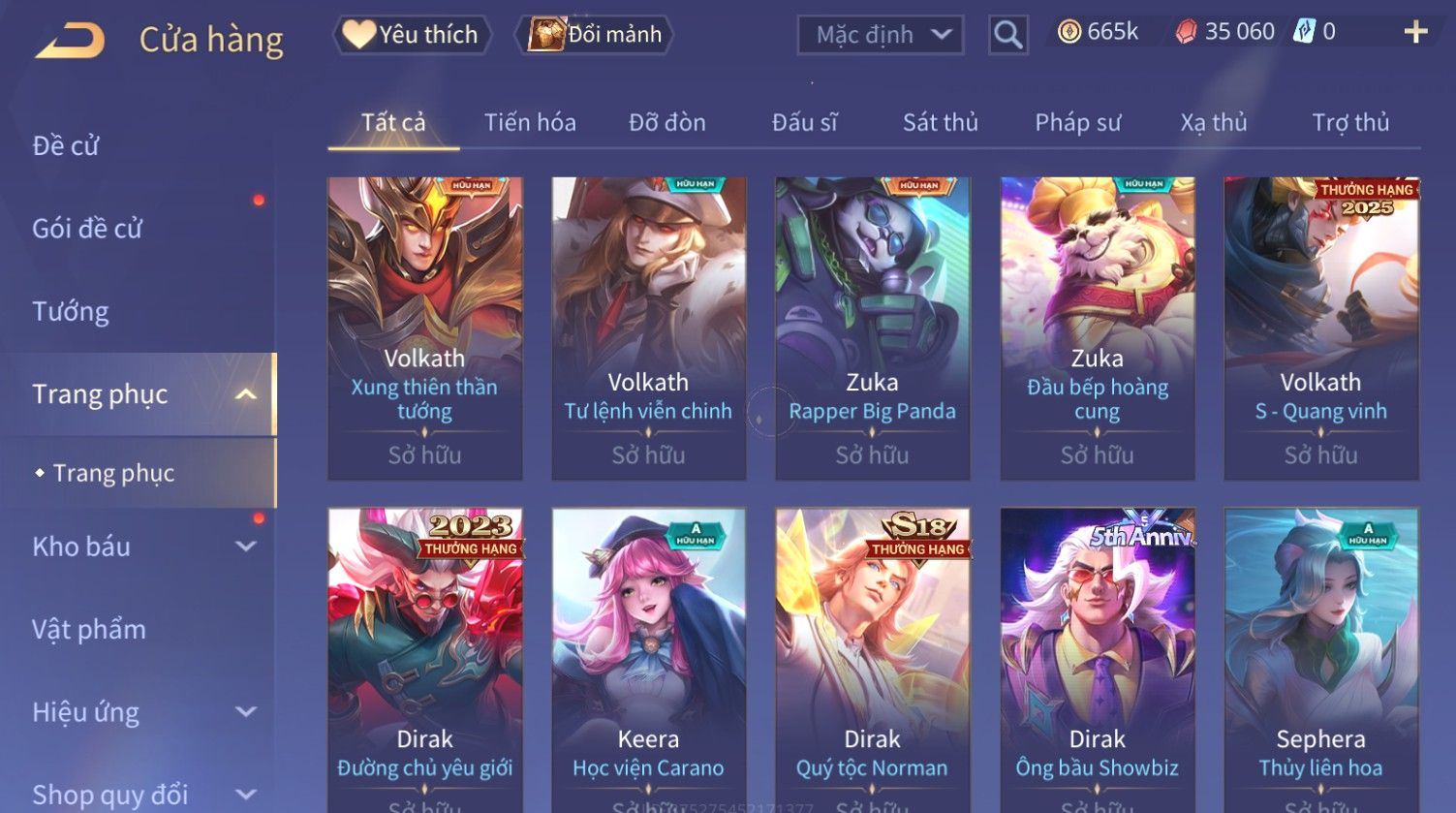Open the Tướng sidebar section
The height and width of the screenshot is (813, 1456).
click(x=71, y=312)
